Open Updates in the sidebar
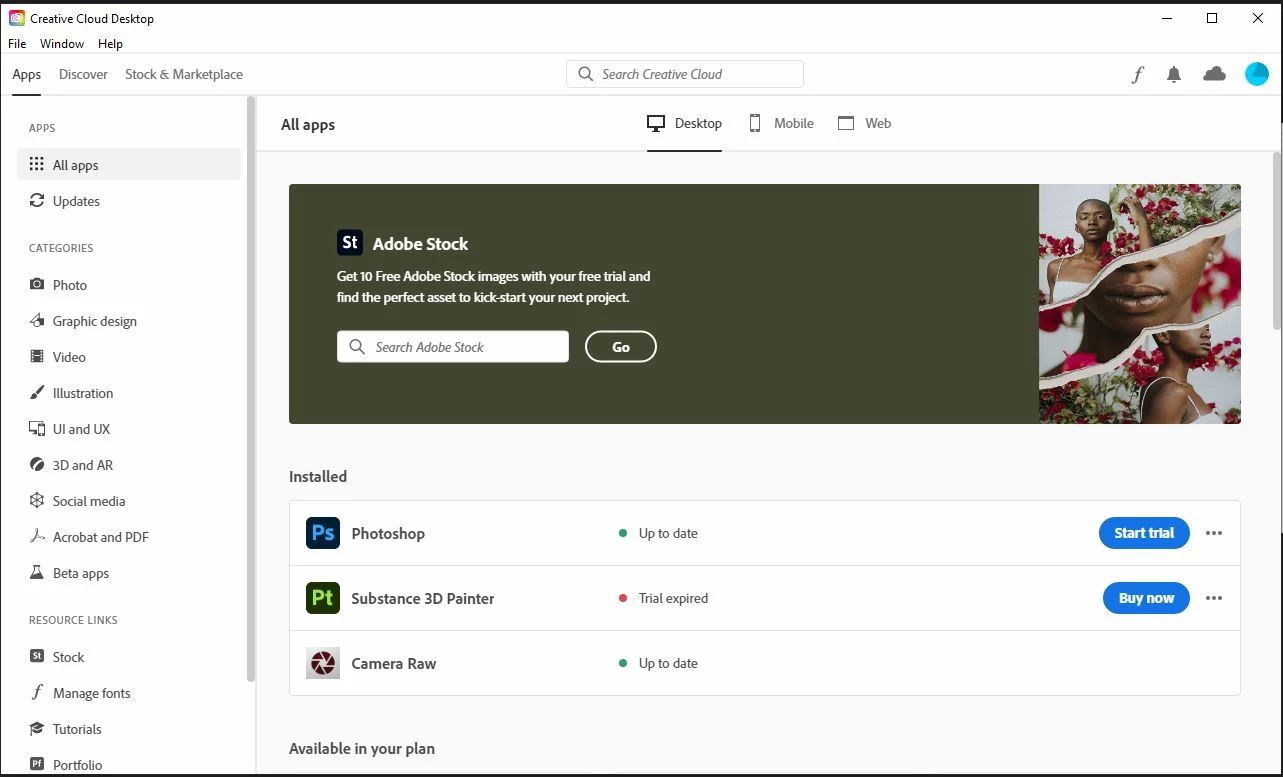 click(129, 201)
